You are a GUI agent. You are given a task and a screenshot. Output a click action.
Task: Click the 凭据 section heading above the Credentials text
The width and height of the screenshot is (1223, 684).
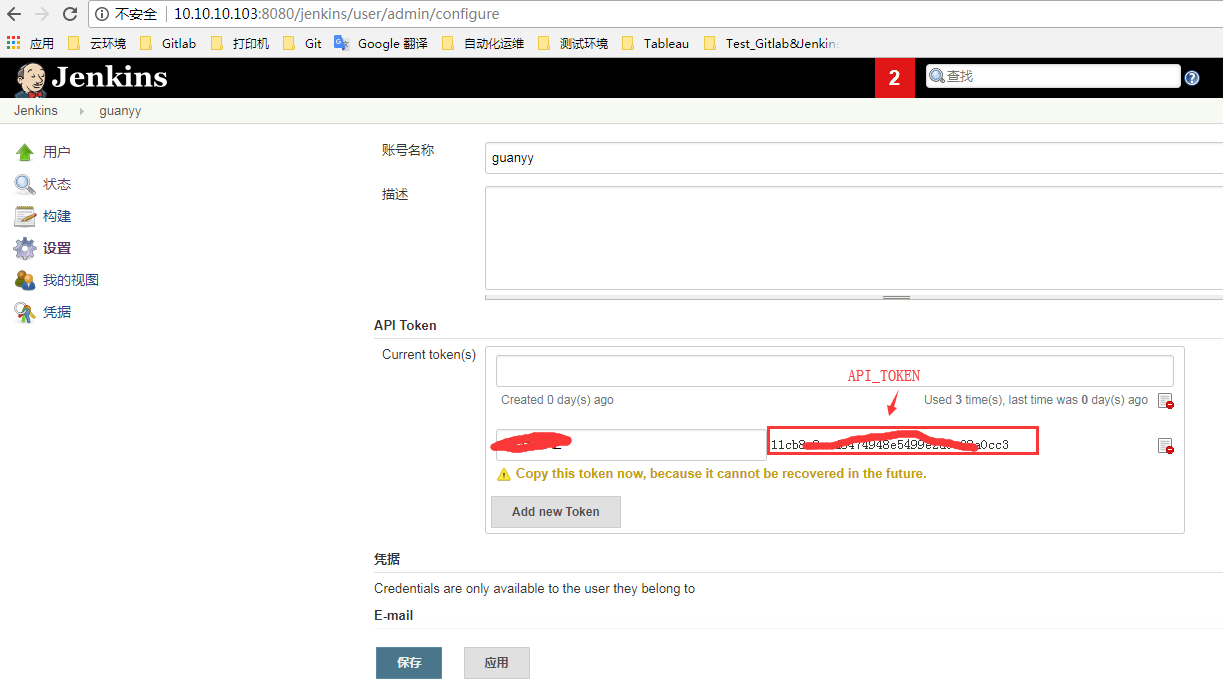(x=387, y=559)
